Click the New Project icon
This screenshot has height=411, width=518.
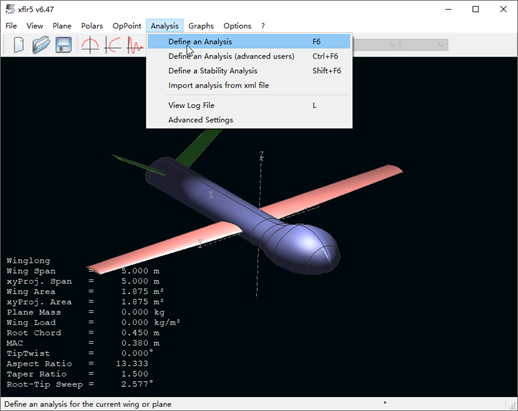pyautogui.click(x=19, y=45)
